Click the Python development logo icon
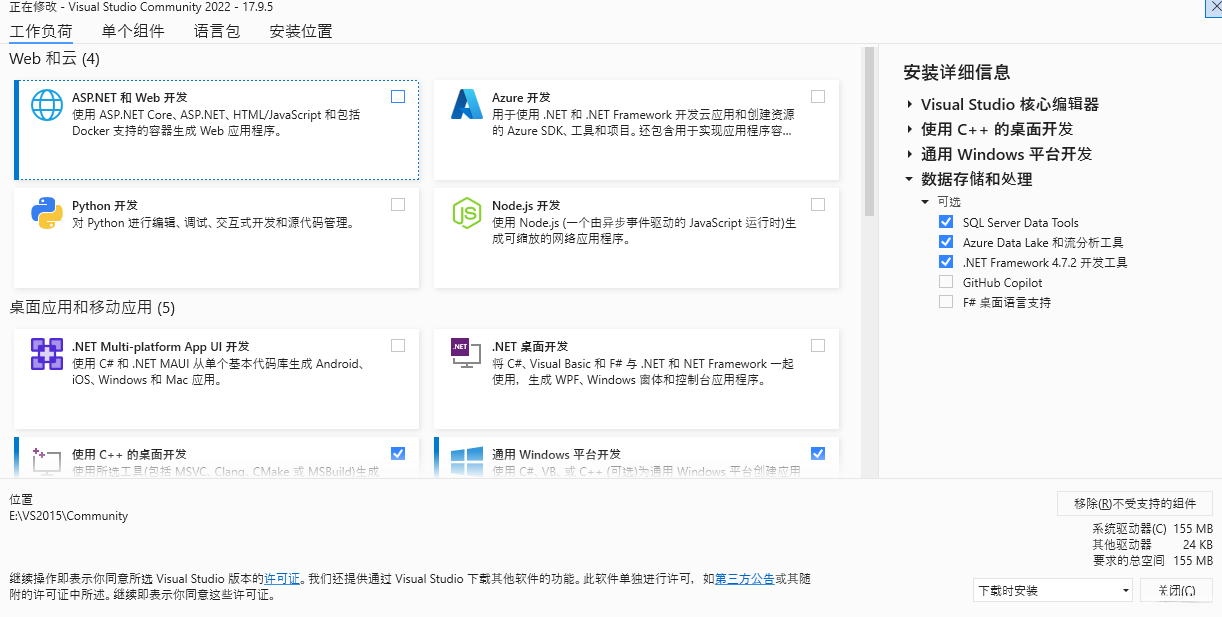Screen dimensions: 1222x617 [47, 213]
